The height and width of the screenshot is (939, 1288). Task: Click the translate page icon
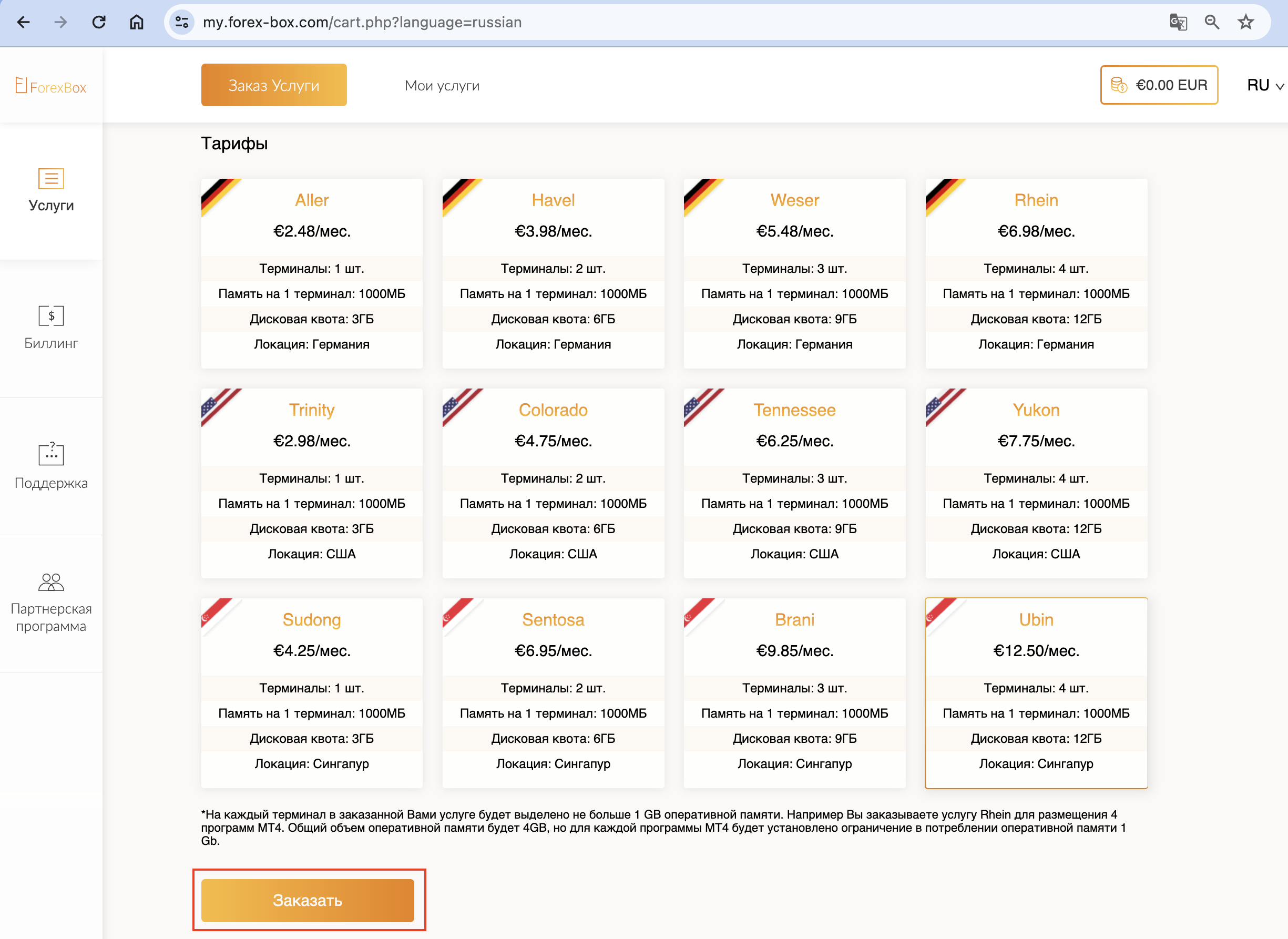click(x=1178, y=22)
